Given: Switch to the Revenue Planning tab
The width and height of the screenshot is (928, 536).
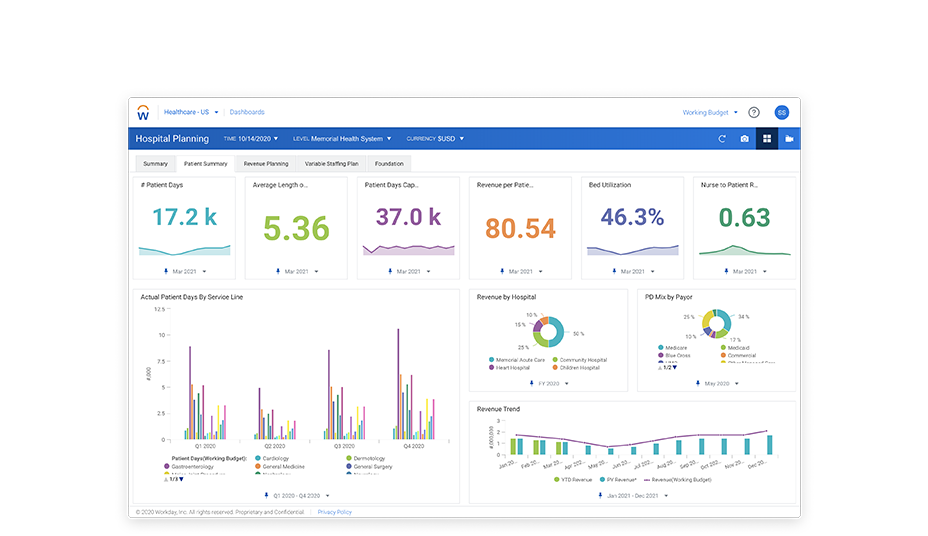Looking at the screenshot, I should pyautogui.click(x=266, y=163).
